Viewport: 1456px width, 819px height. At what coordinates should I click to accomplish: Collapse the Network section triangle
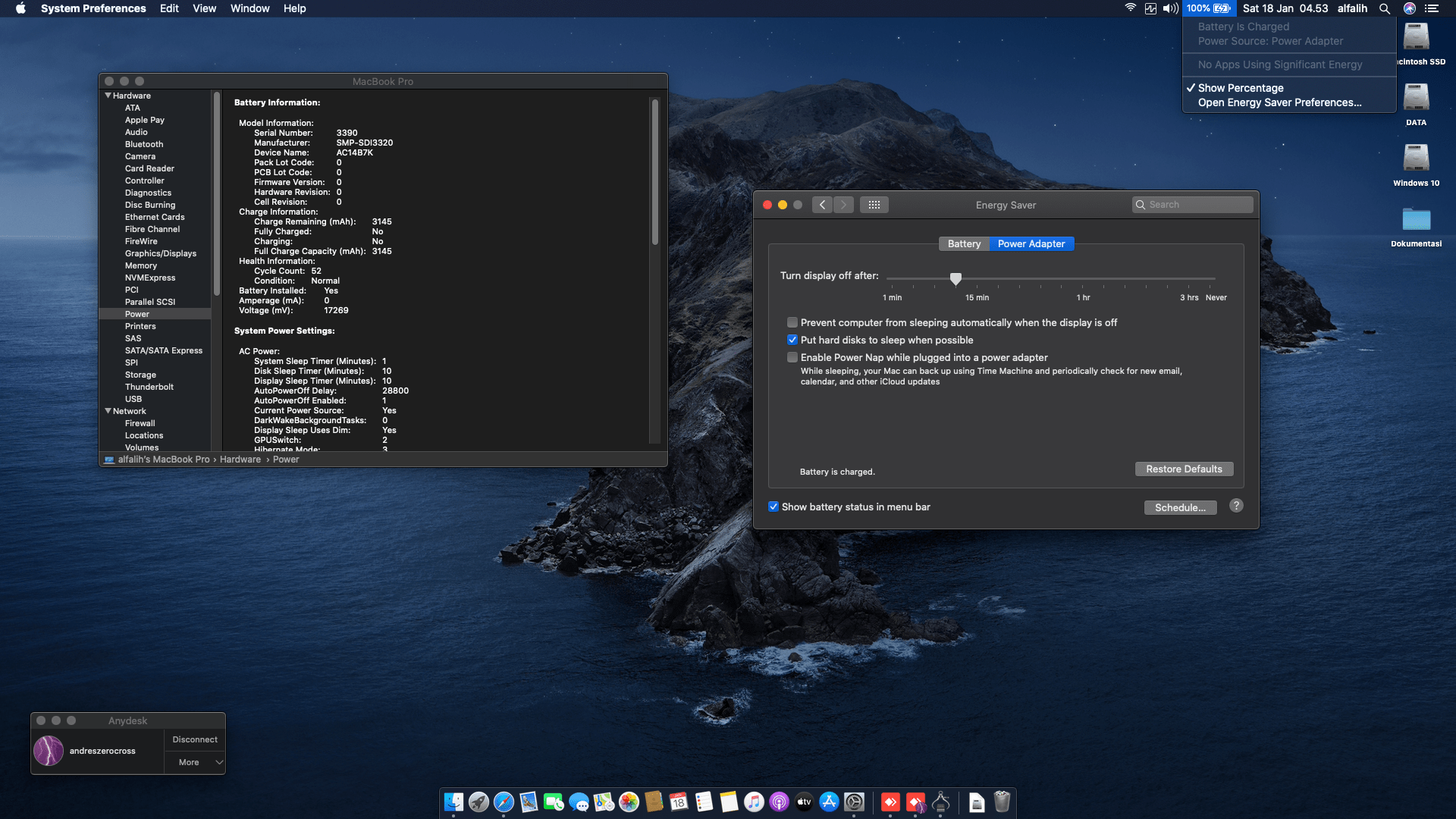[x=108, y=411]
